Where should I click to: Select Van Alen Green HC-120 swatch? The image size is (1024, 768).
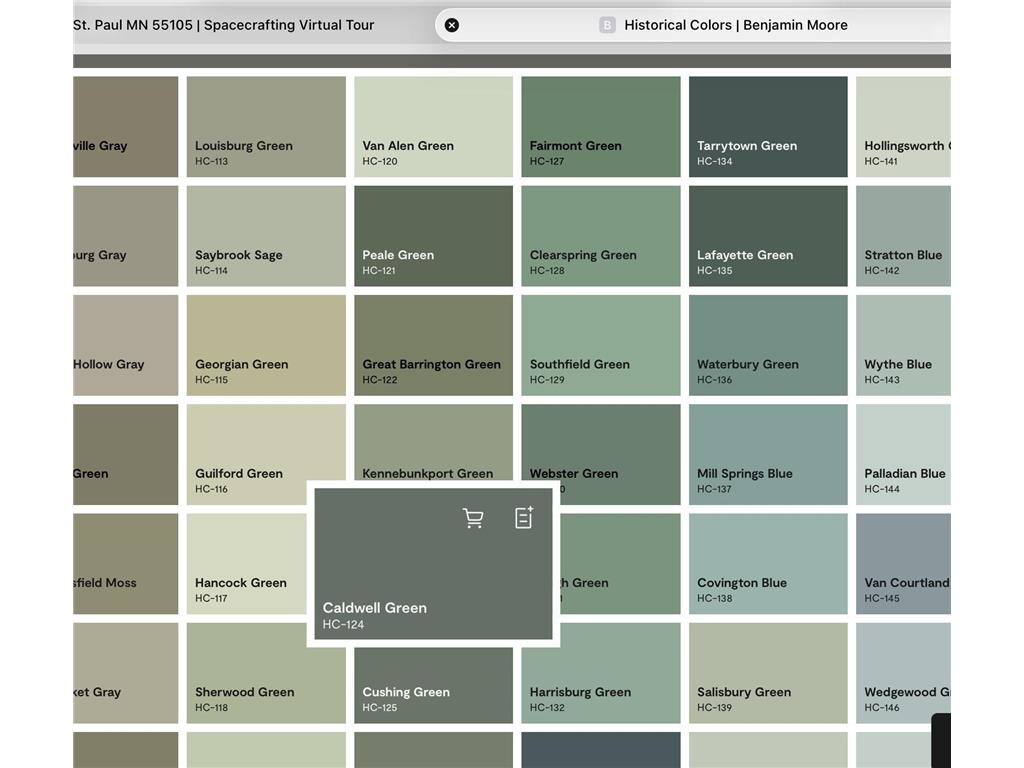[434, 127]
